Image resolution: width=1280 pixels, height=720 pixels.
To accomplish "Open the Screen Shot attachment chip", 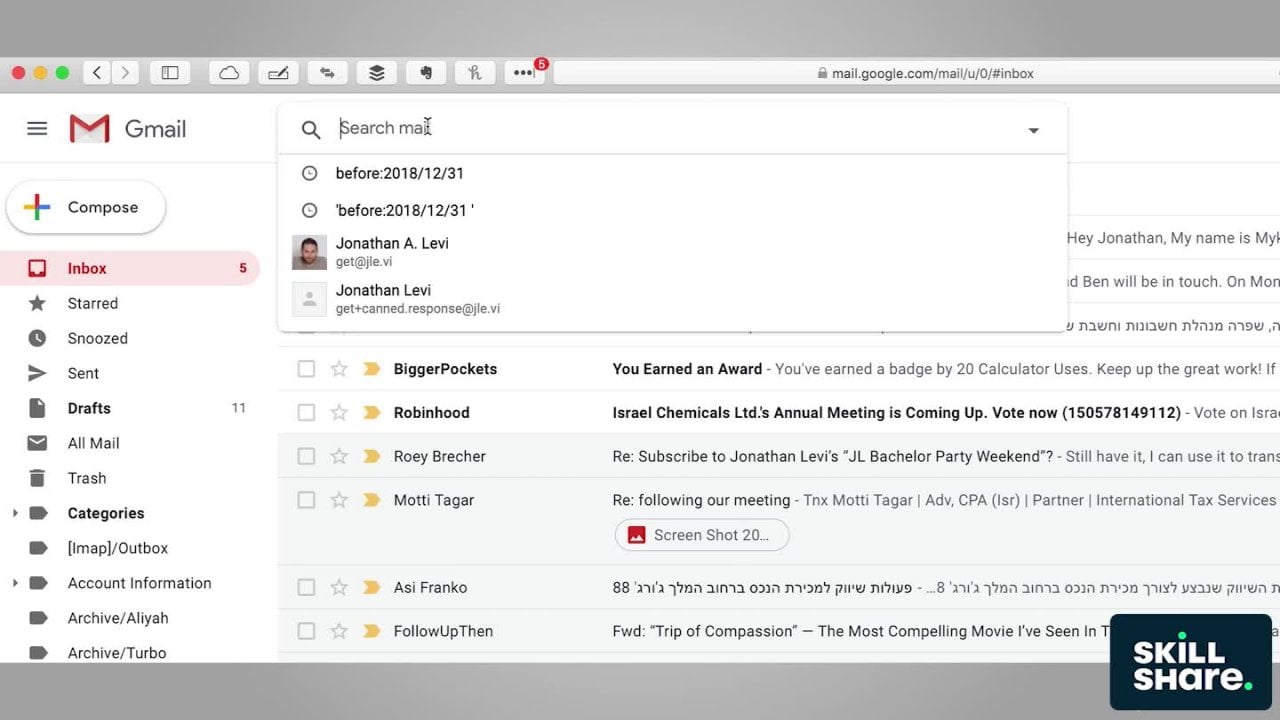I will tap(702, 535).
